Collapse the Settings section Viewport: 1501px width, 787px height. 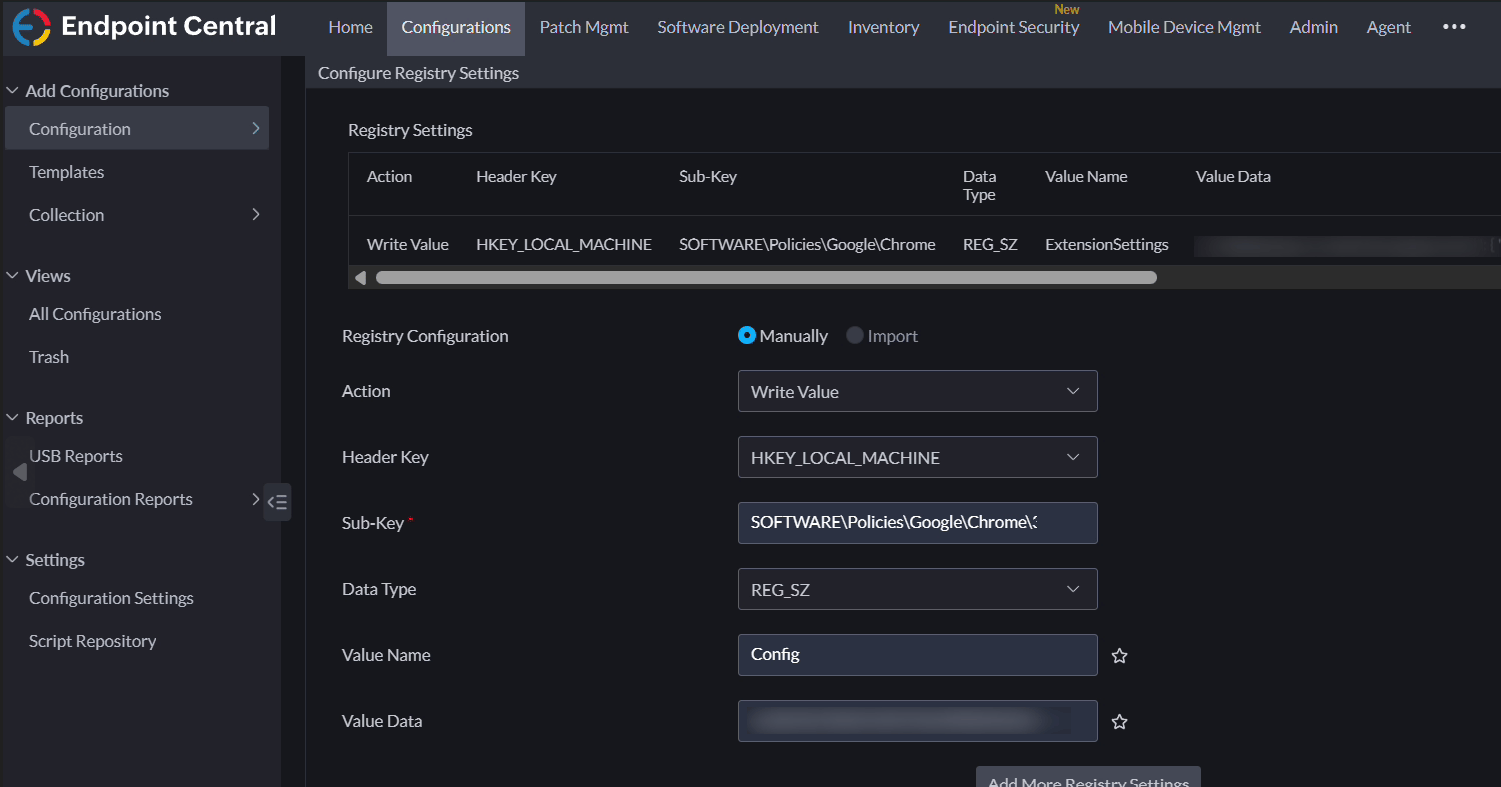(13, 559)
